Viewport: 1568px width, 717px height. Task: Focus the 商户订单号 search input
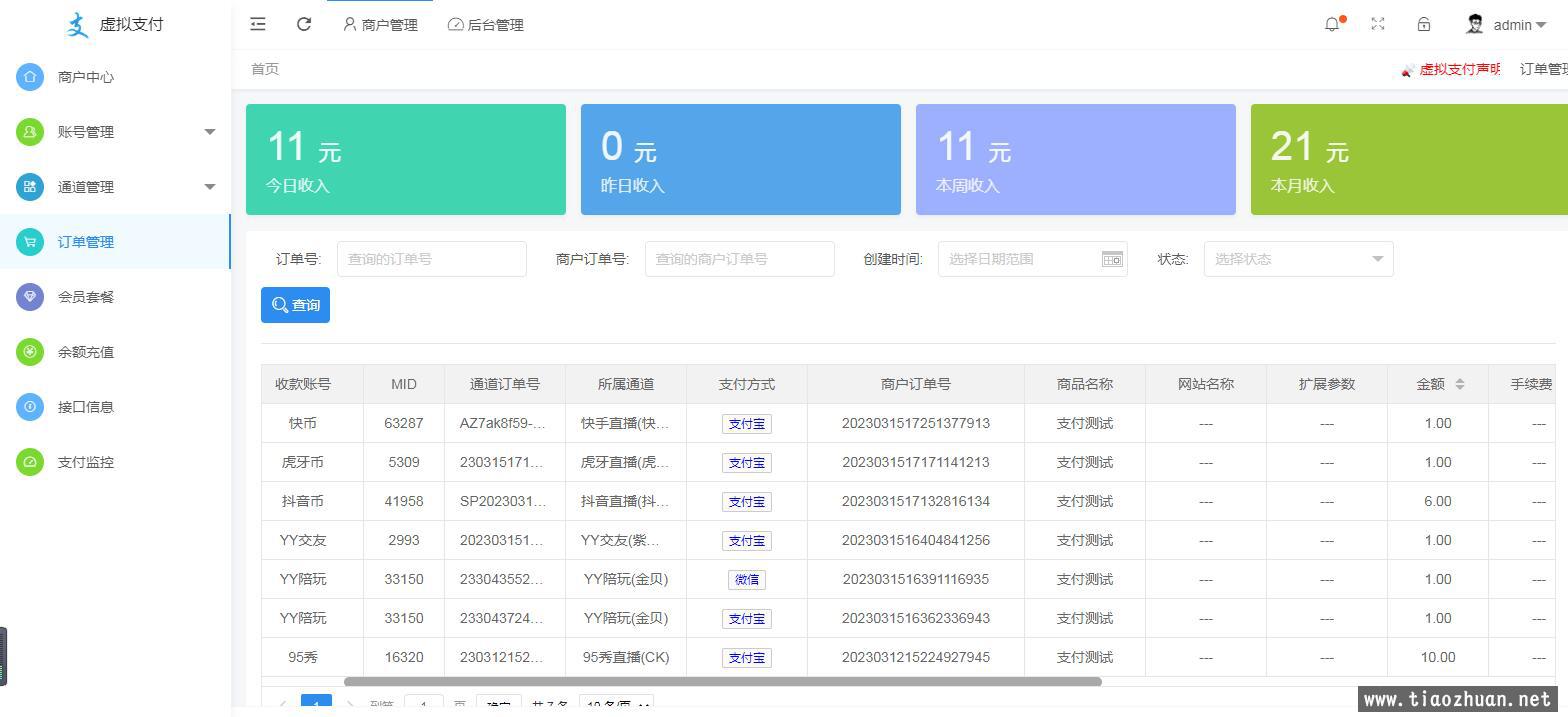(740, 259)
